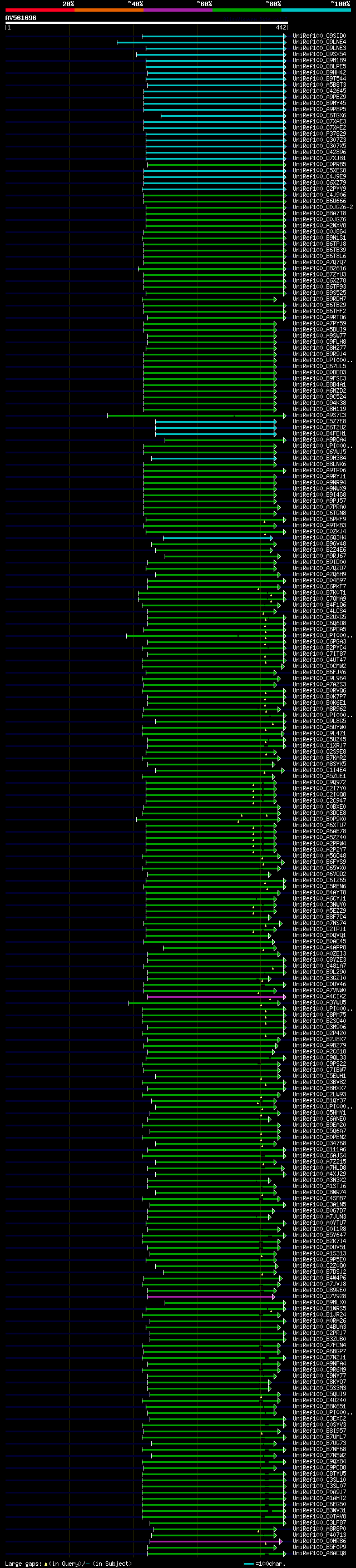Select the UniRef100_C5Z7E8 hit label
Viewport: 356px width, 1568px height.
319,421
